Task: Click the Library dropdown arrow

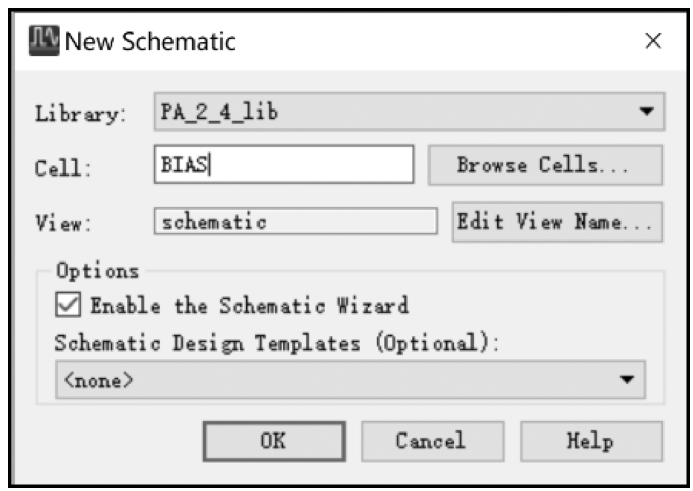Action: click(x=647, y=111)
